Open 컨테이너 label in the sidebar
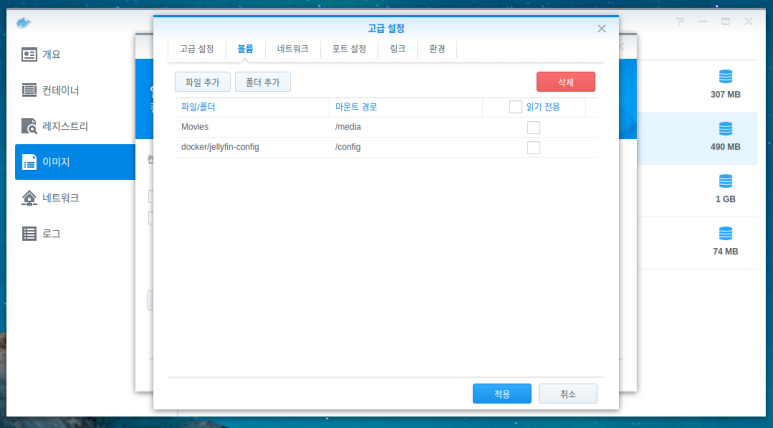The width and height of the screenshot is (773, 428). click(x=61, y=90)
